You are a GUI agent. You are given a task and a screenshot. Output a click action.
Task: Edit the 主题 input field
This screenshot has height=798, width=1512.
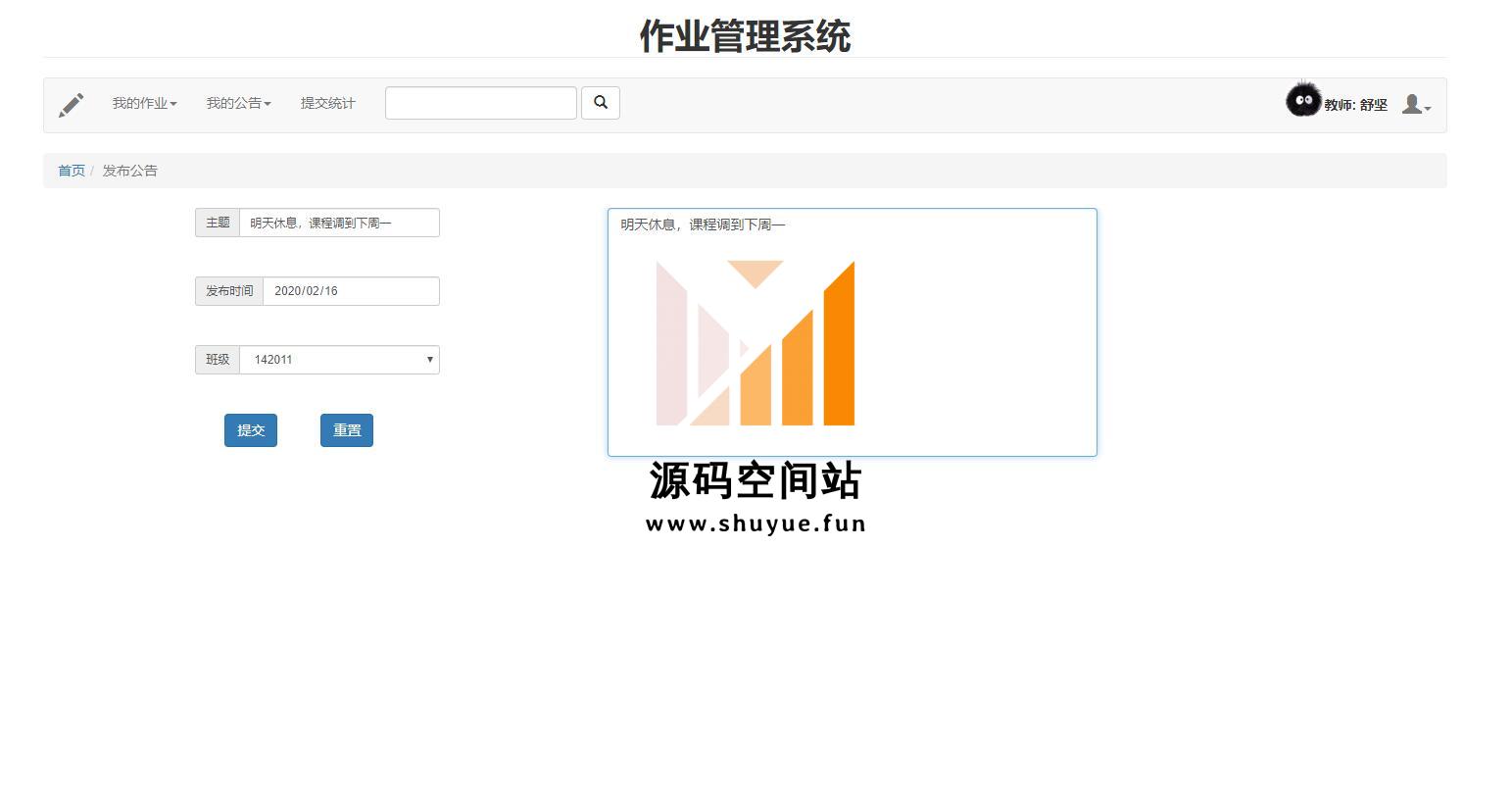339,223
